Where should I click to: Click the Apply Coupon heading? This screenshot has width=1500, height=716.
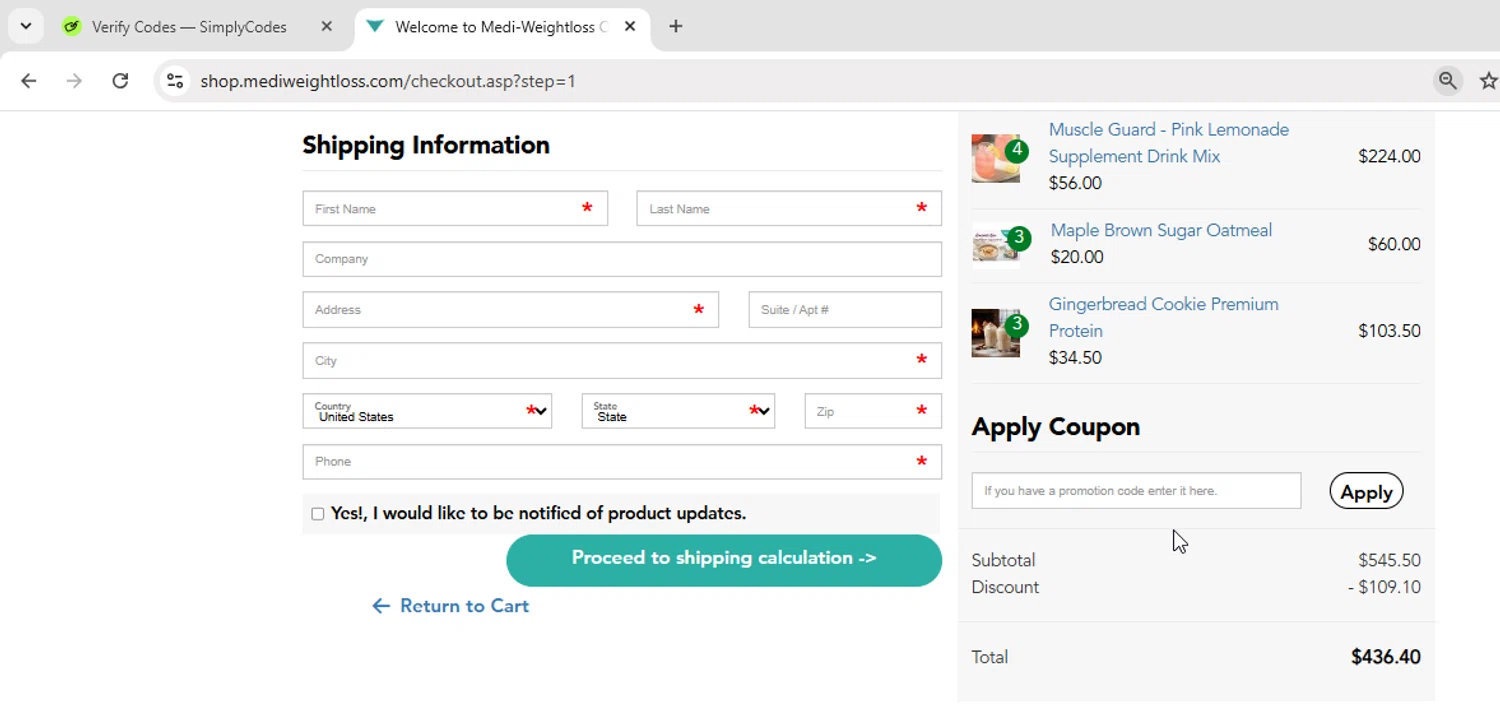(1056, 427)
